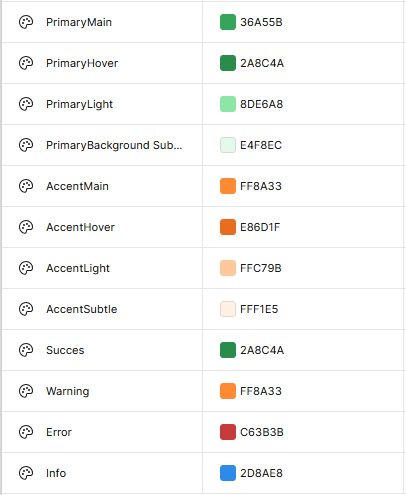406x495 pixels.
Task: Click the red C63B3B color swatch
Action: click(x=228, y=432)
